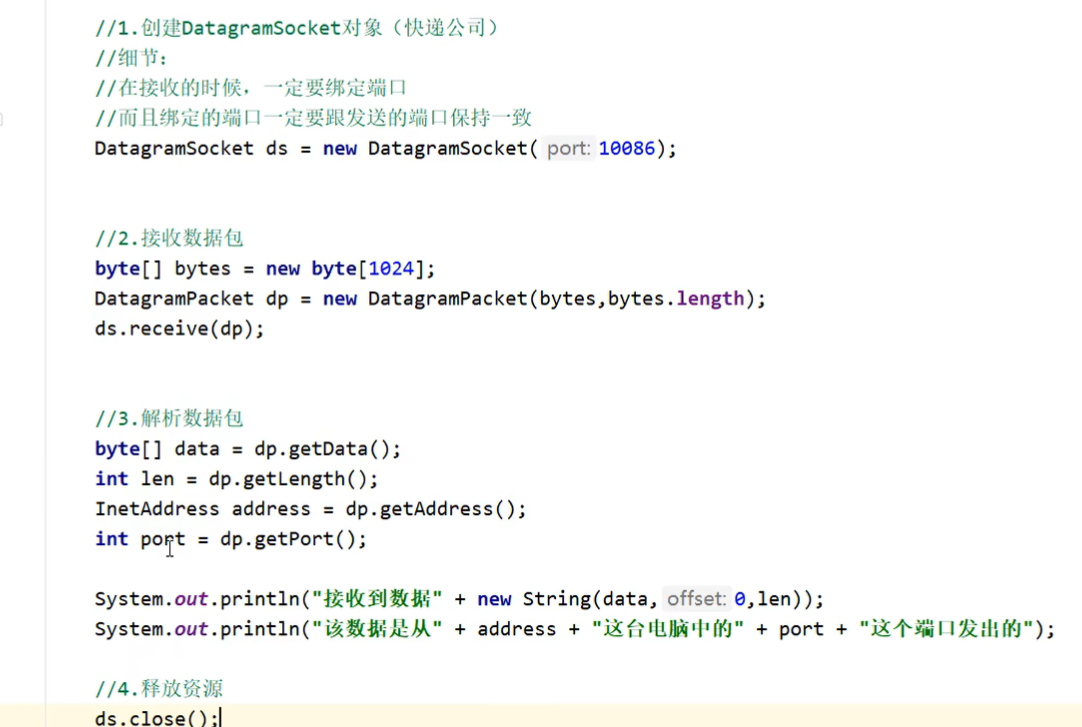Click 'dp.getData()' call
The height and width of the screenshot is (727, 1082).
coord(322,449)
